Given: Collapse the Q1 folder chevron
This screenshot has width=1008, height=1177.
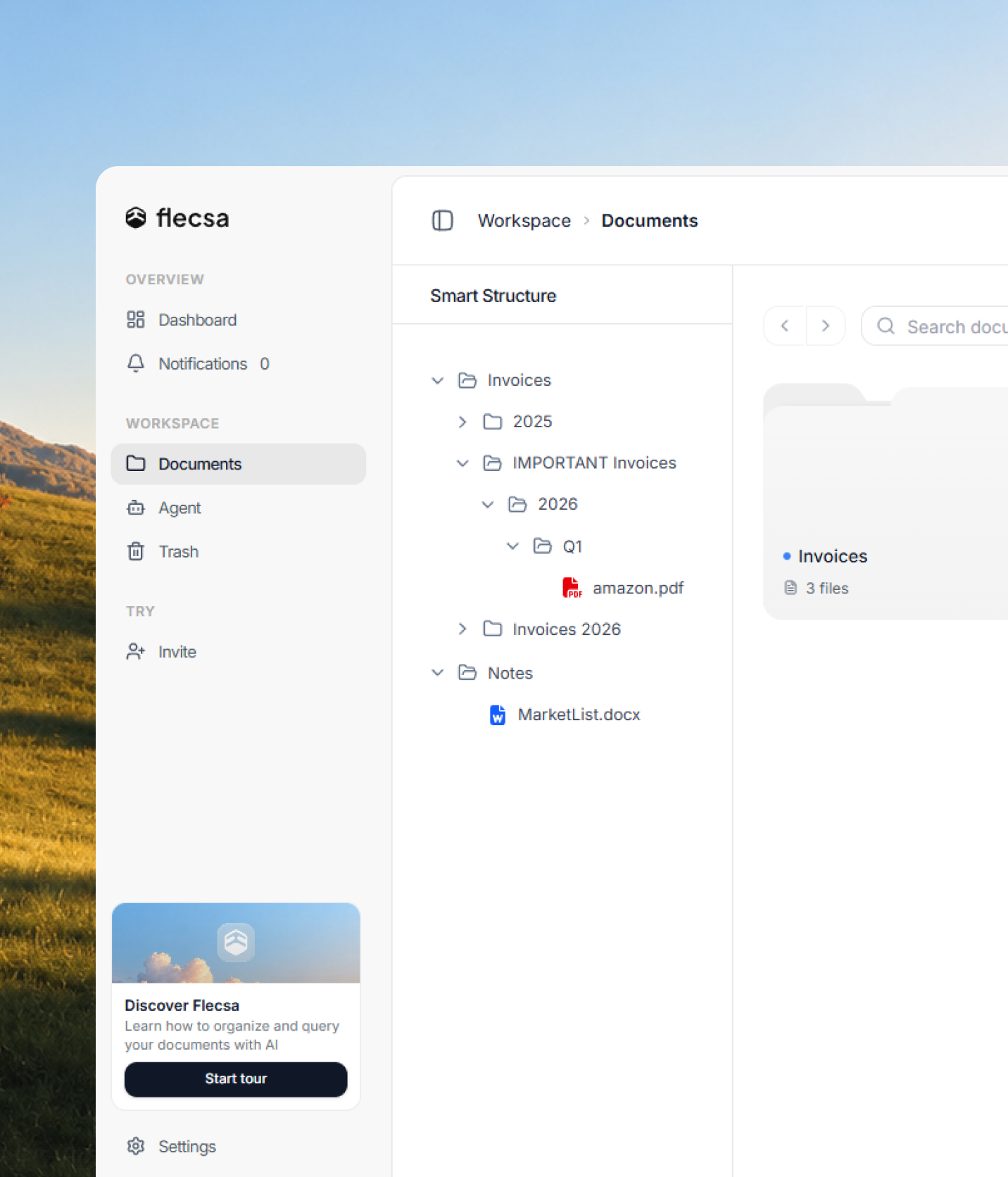Looking at the screenshot, I should click(x=513, y=546).
